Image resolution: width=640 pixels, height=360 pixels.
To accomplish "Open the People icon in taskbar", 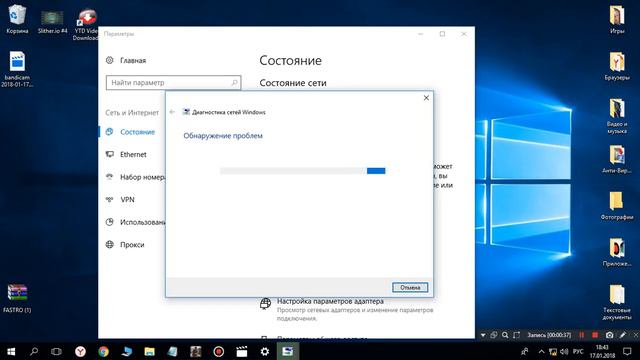I will (x=525, y=351).
